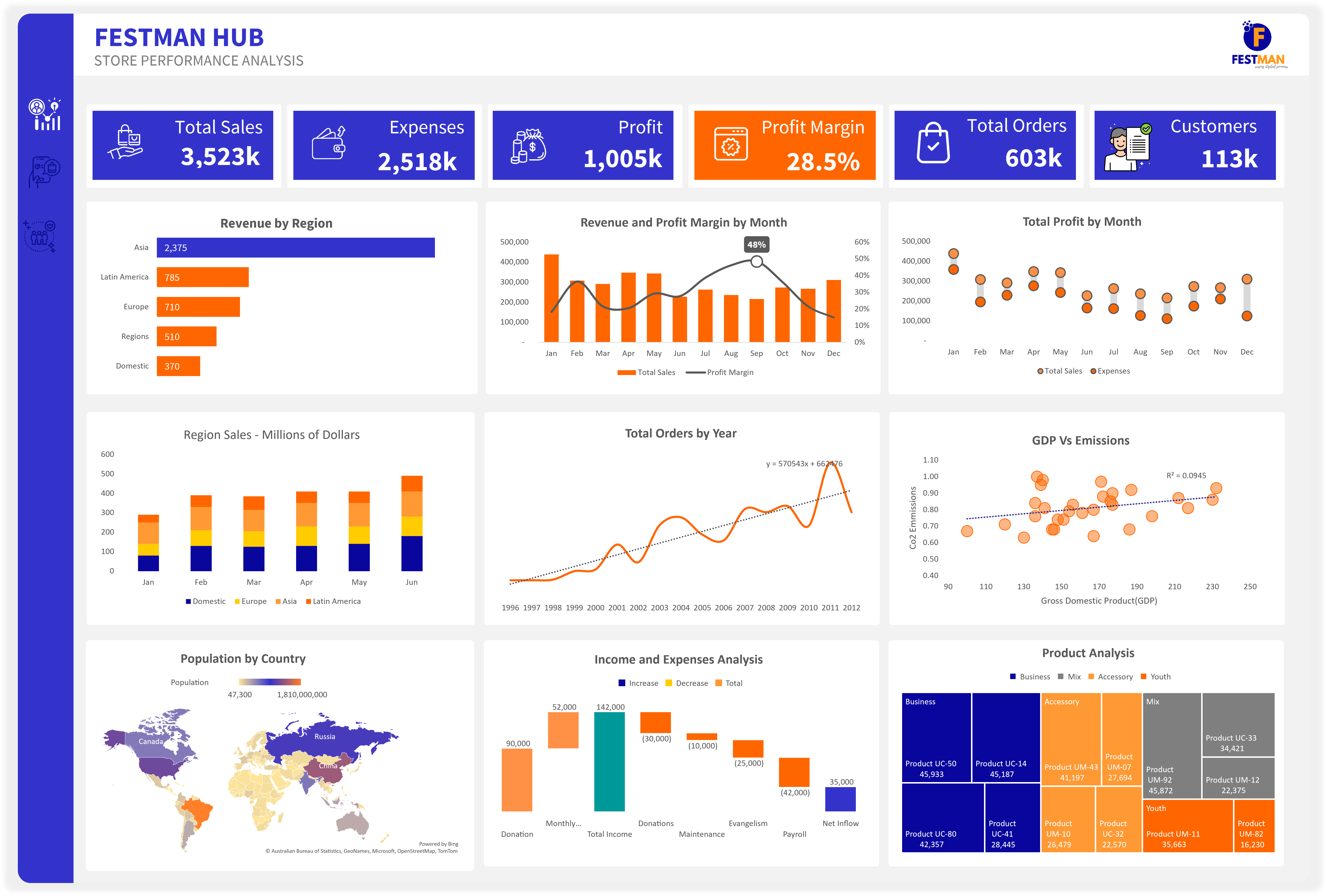Click the Product UM-82 treemap tile
Screen dimensions: 1327x896
tap(1255, 826)
